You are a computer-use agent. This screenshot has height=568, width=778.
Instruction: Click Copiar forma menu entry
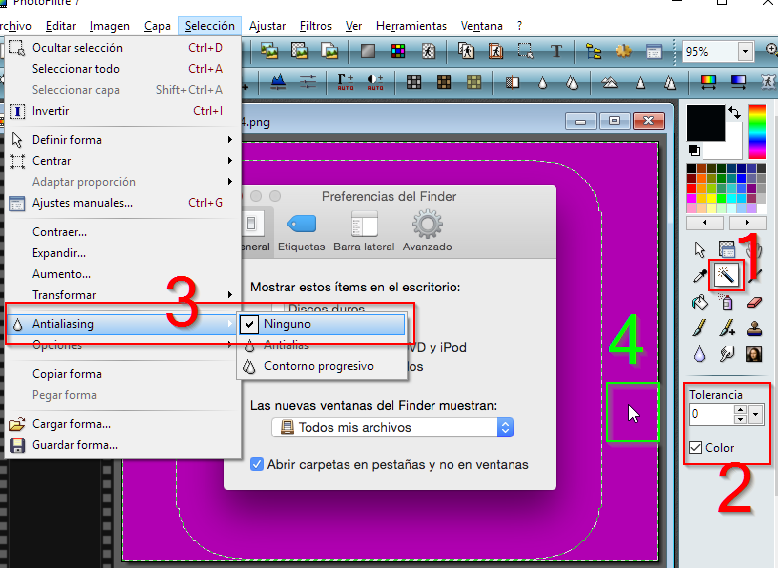123,374
